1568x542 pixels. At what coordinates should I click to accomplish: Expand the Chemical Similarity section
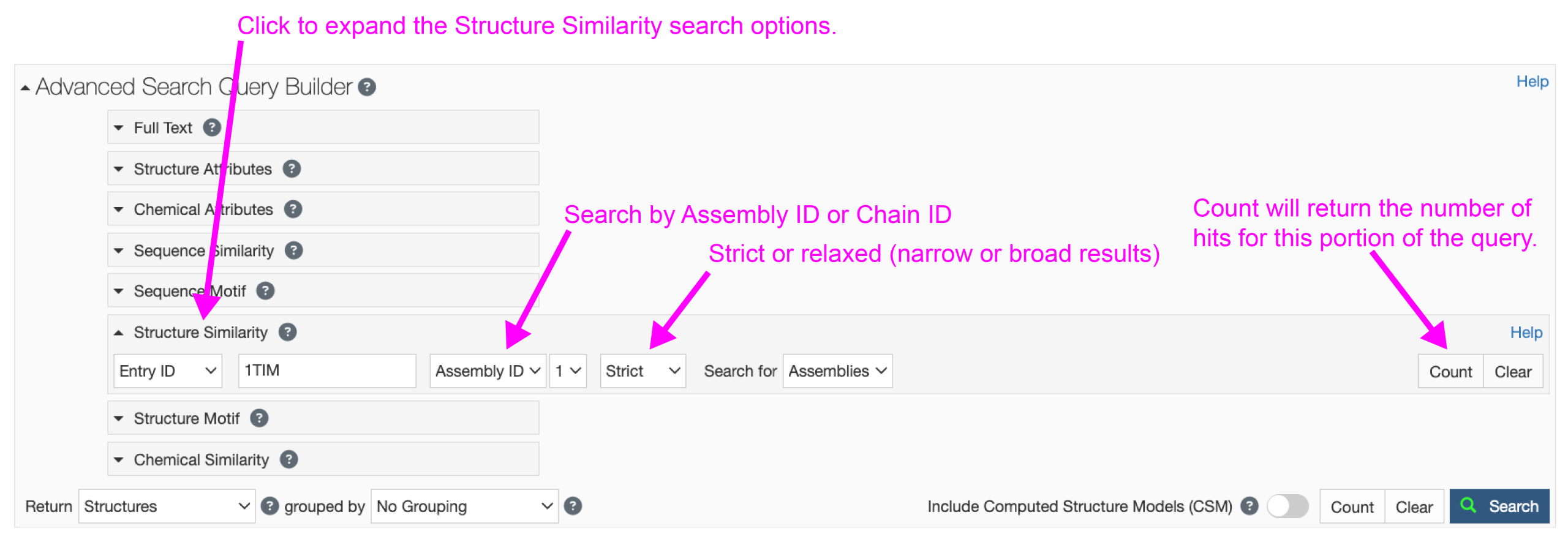(x=119, y=460)
